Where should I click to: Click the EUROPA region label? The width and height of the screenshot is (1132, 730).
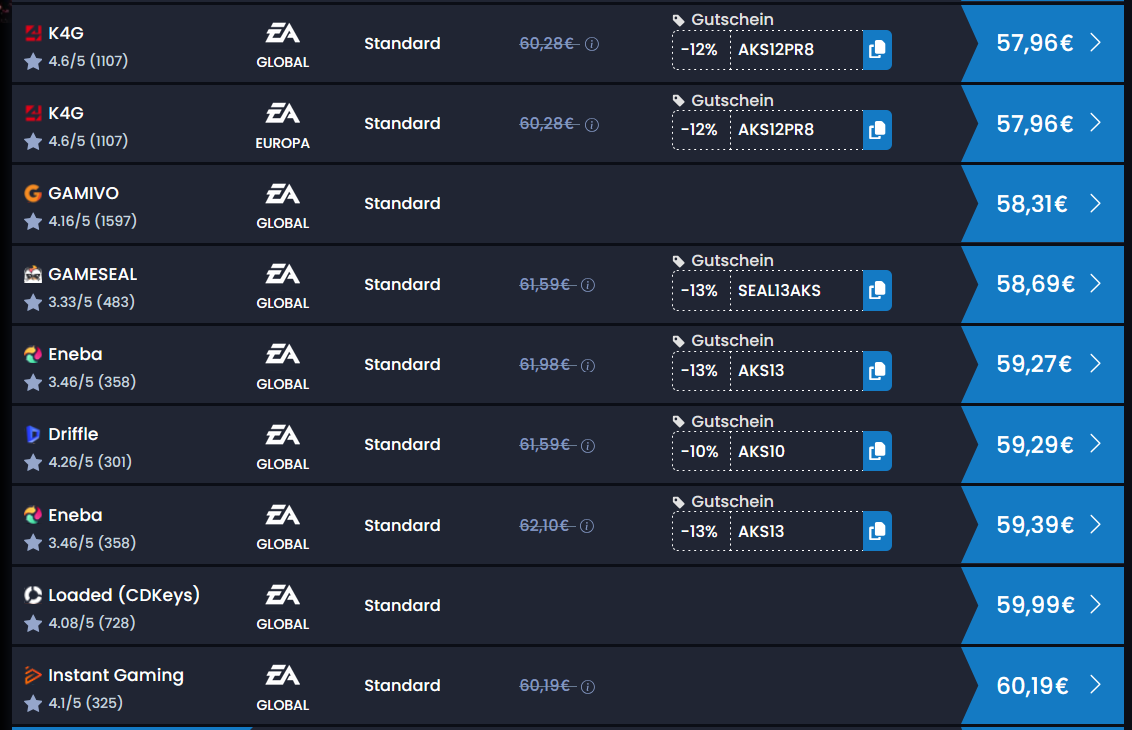(282, 144)
